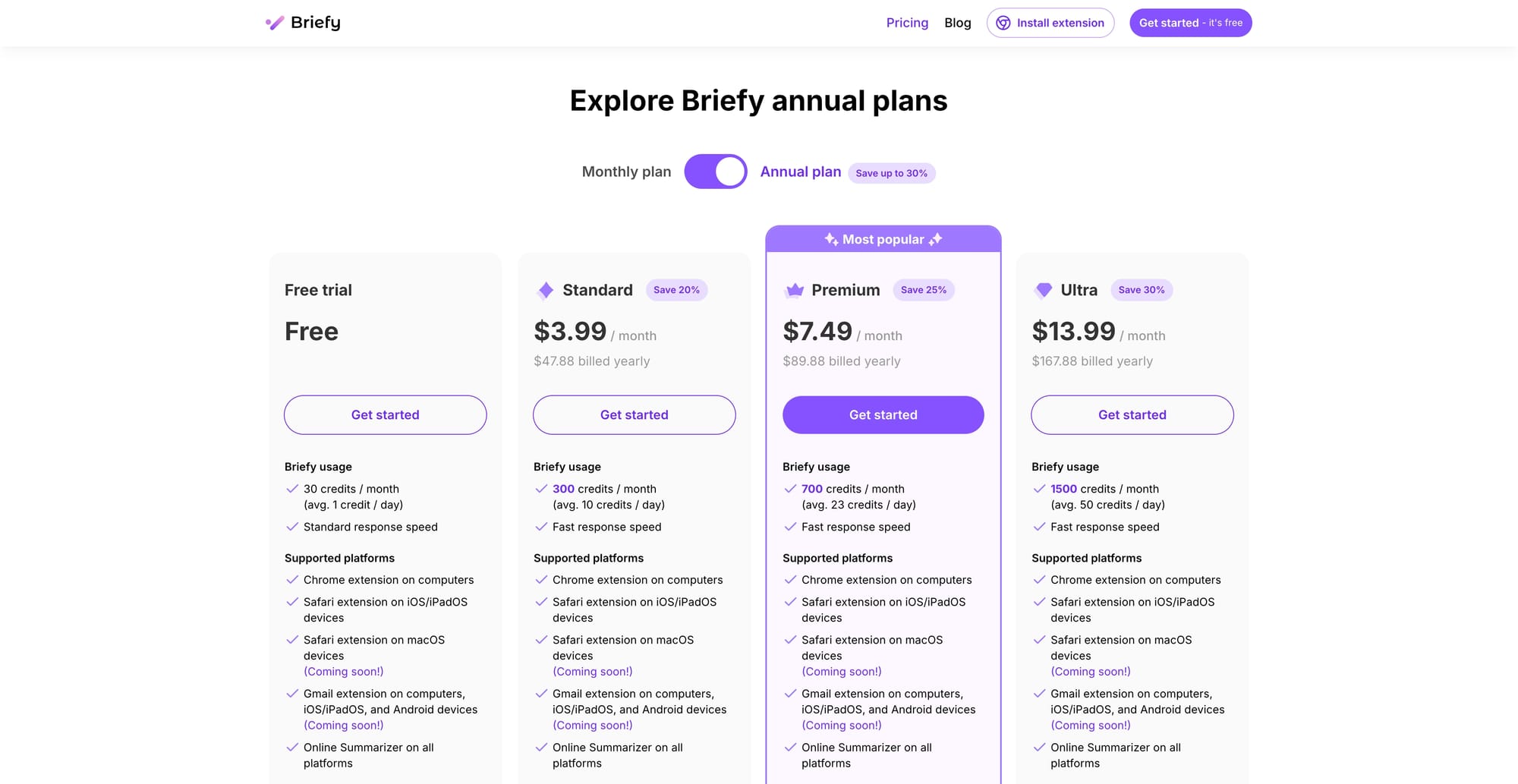Click the sparkle icon left of Most popular

pos(831,239)
